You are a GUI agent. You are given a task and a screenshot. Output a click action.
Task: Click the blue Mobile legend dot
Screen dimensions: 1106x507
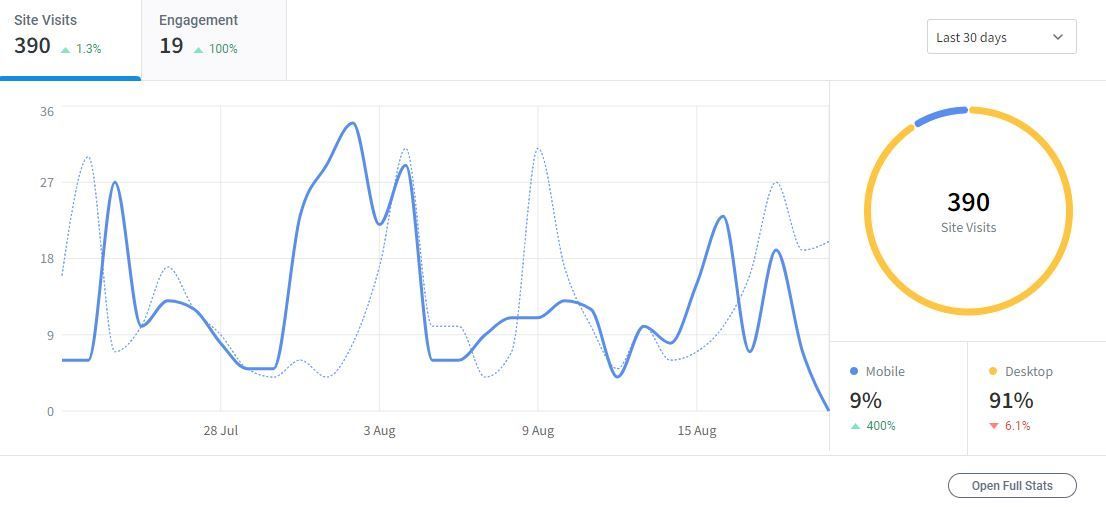point(854,371)
